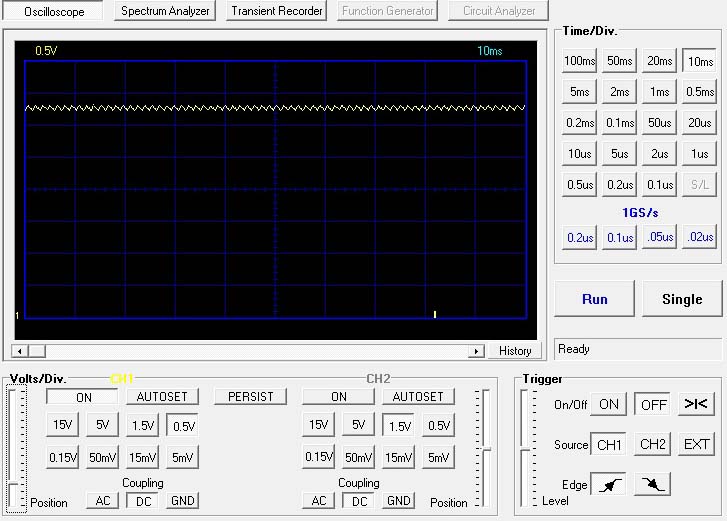
Task: Click the black 0.2us Time/Div button
Action: [619, 184]
